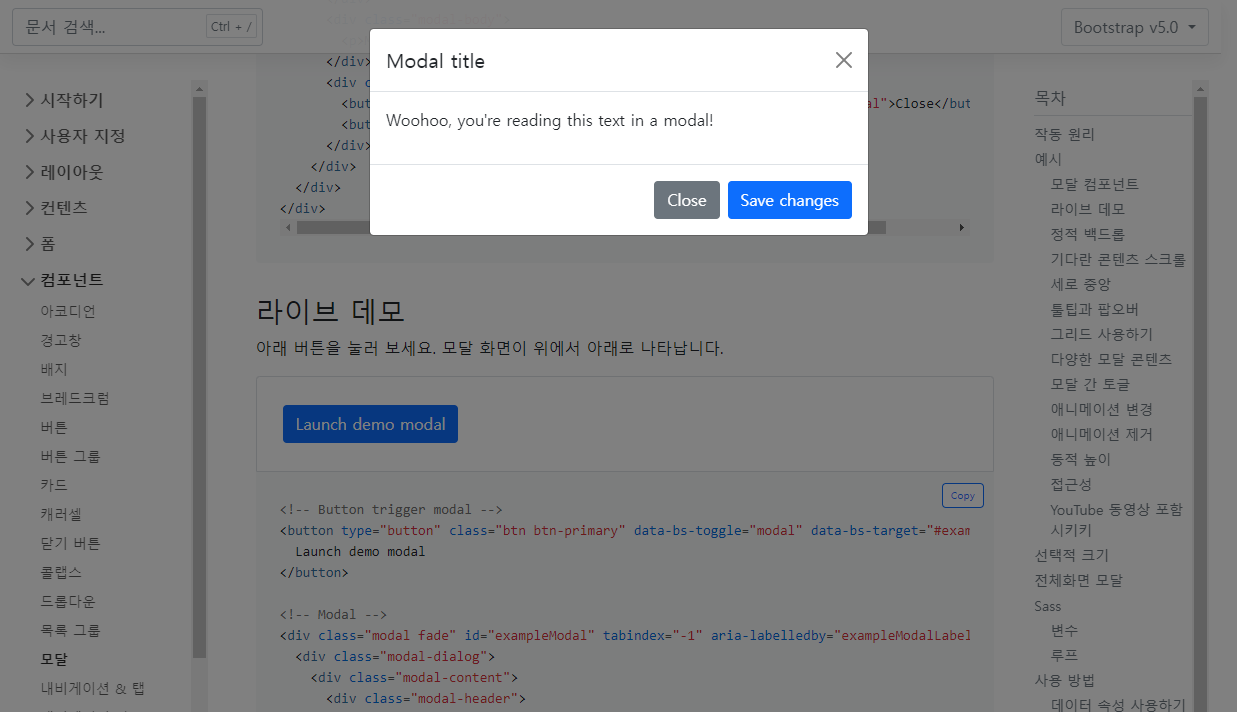The height and width of the screenshot is (712, 1237).
Task: Expand the 레이아웃 sidebar section
Action: [63, 172]
